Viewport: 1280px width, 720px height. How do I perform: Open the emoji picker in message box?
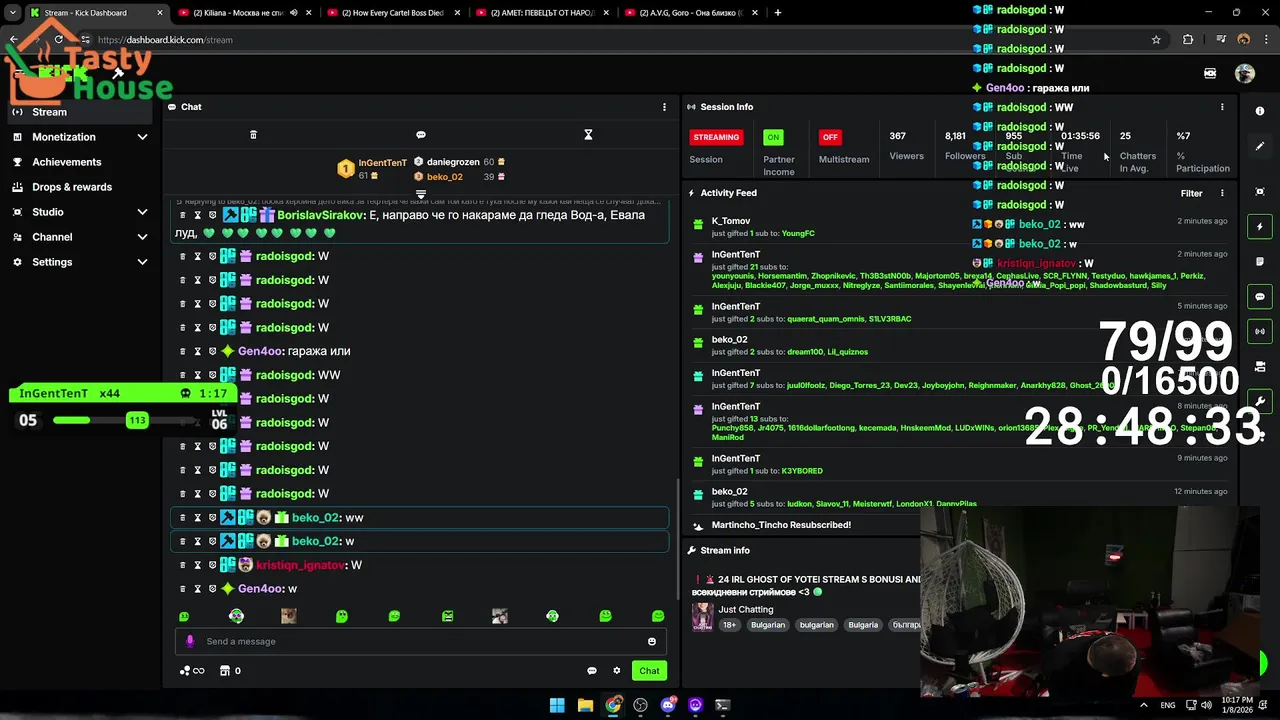652,641
